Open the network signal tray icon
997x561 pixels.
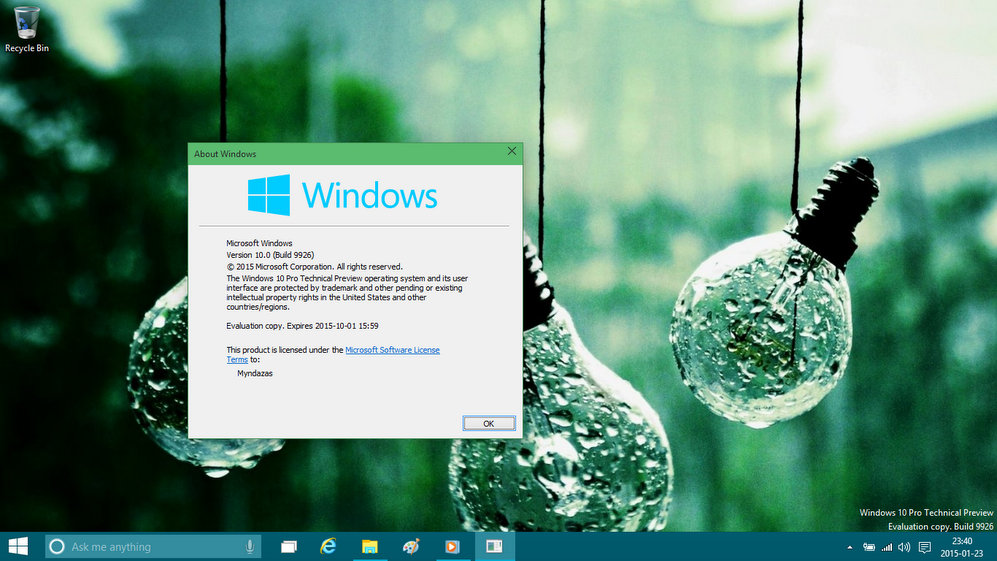pos(886,548)
